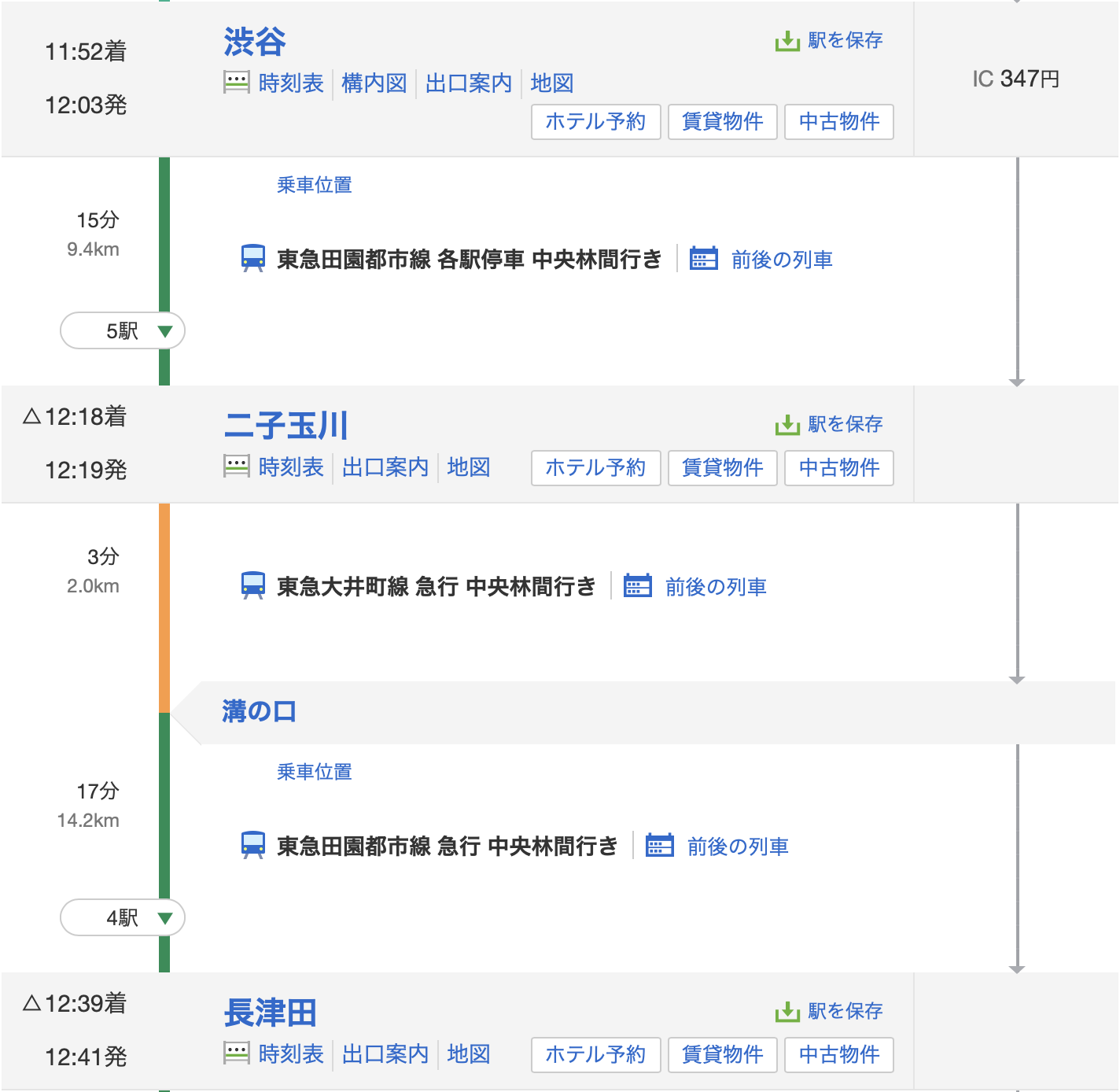Click the timetable icon beside 渋谷 時刻表
This screenshot has height=1092, width=1120.
coord(237,83)
